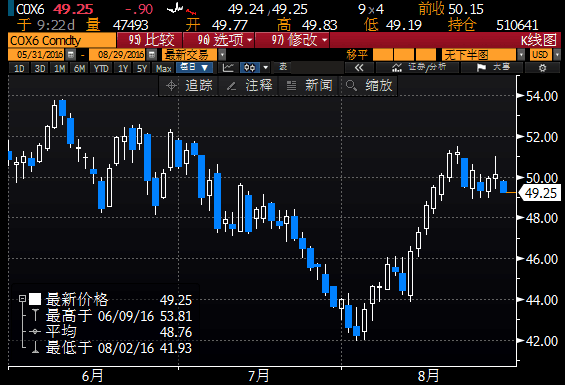Click the 证券/分析 chart icon
Image resolution: width=565 pixels, height=385 pixels.
(396, 67)
